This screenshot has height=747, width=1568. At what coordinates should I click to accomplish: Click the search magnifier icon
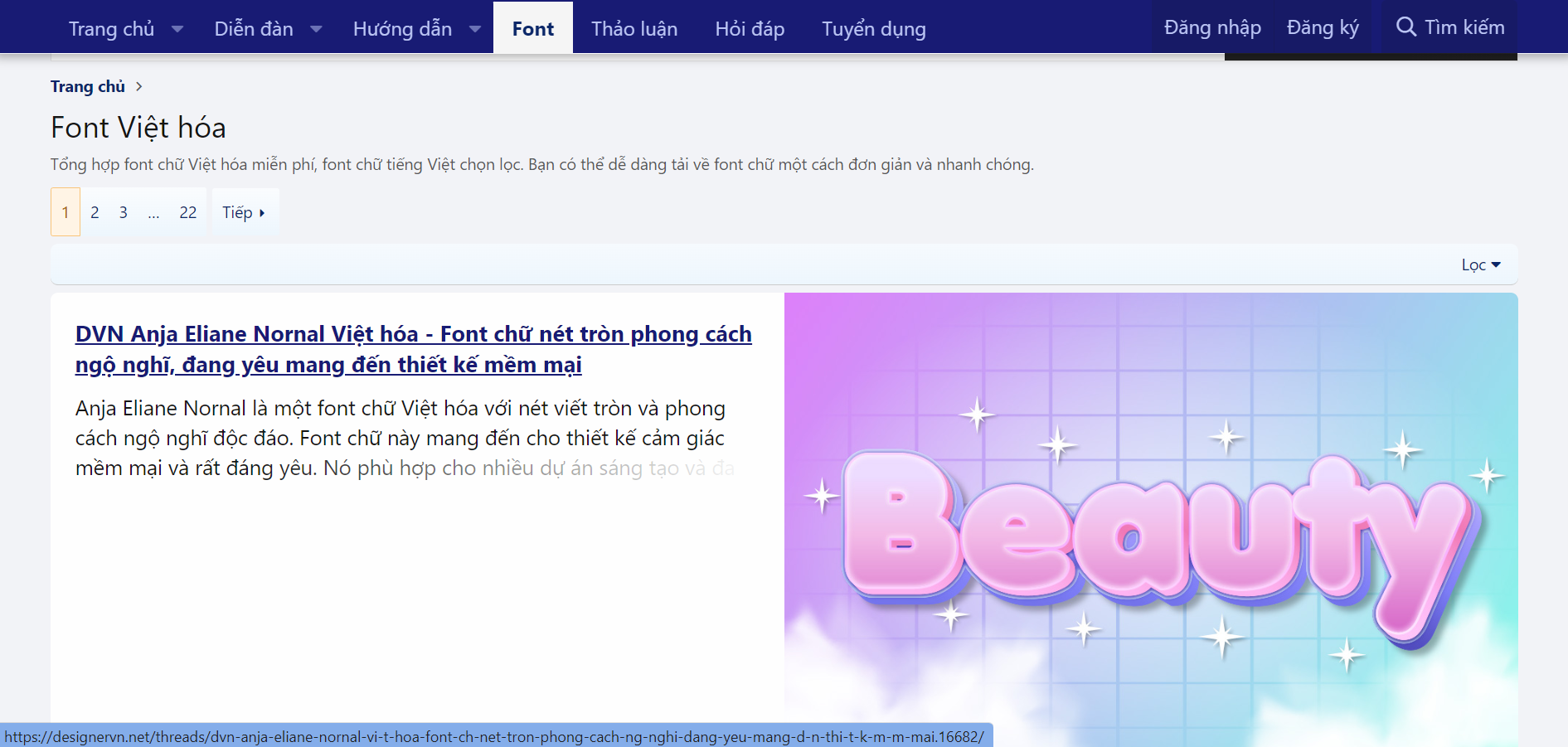click(x=1407, y=27)
